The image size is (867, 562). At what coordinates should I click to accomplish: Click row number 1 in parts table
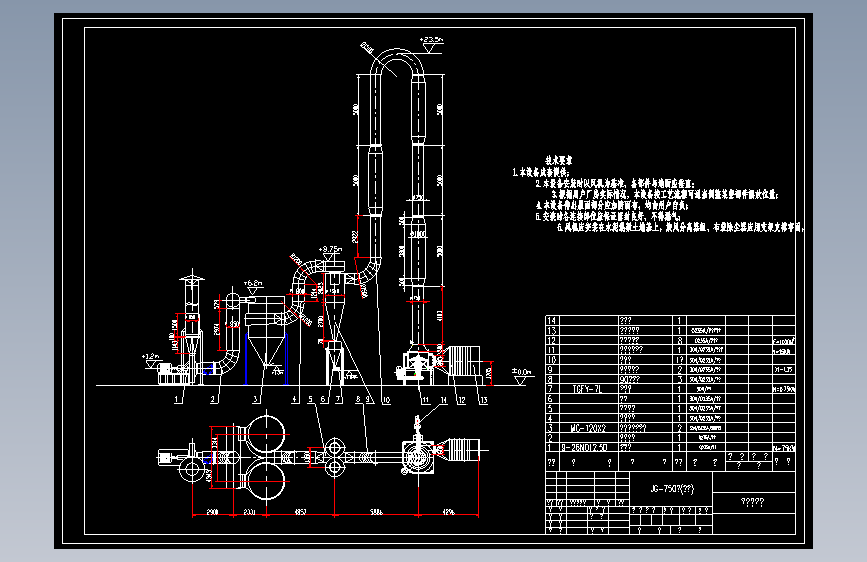click(x=550, y=447)
